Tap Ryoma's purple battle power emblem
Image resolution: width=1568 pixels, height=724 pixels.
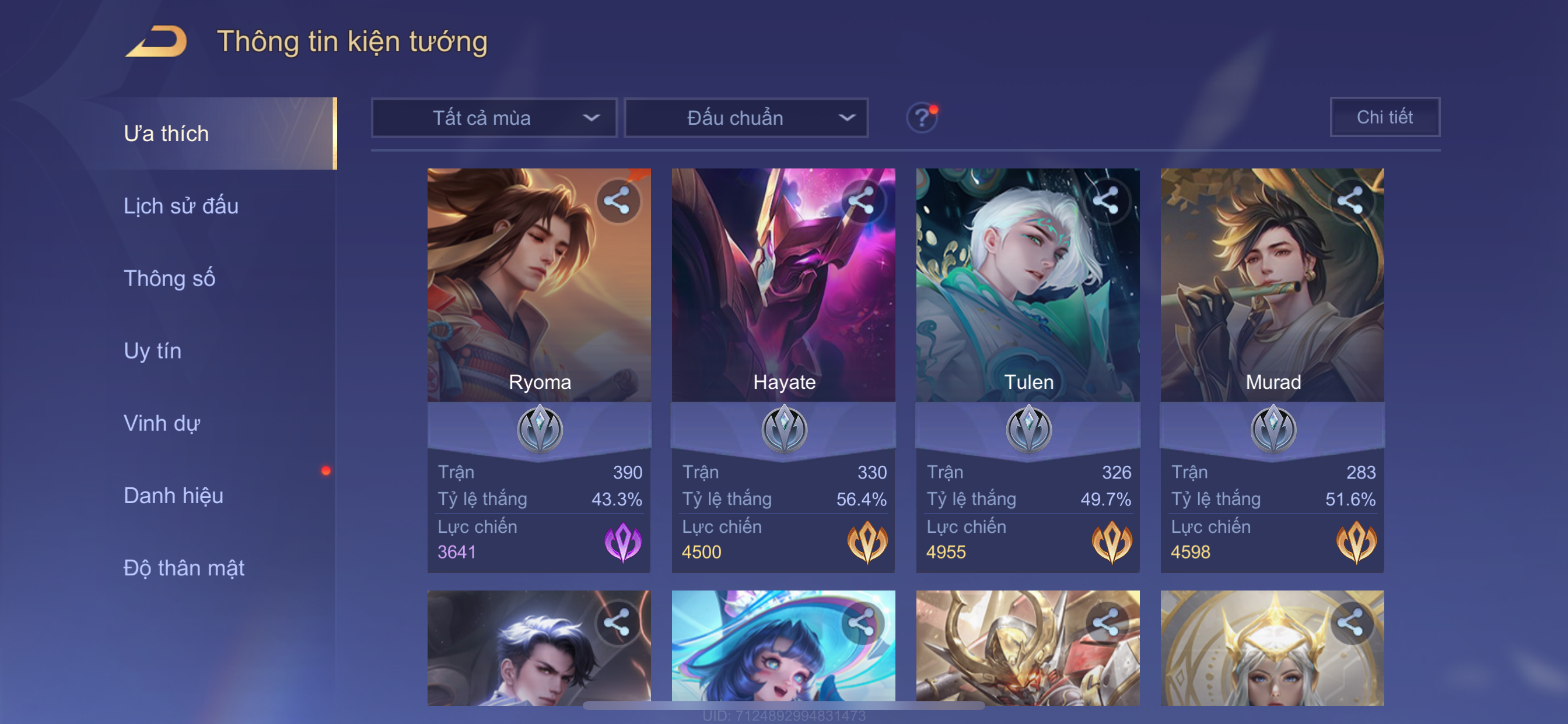tap(622, 542)
